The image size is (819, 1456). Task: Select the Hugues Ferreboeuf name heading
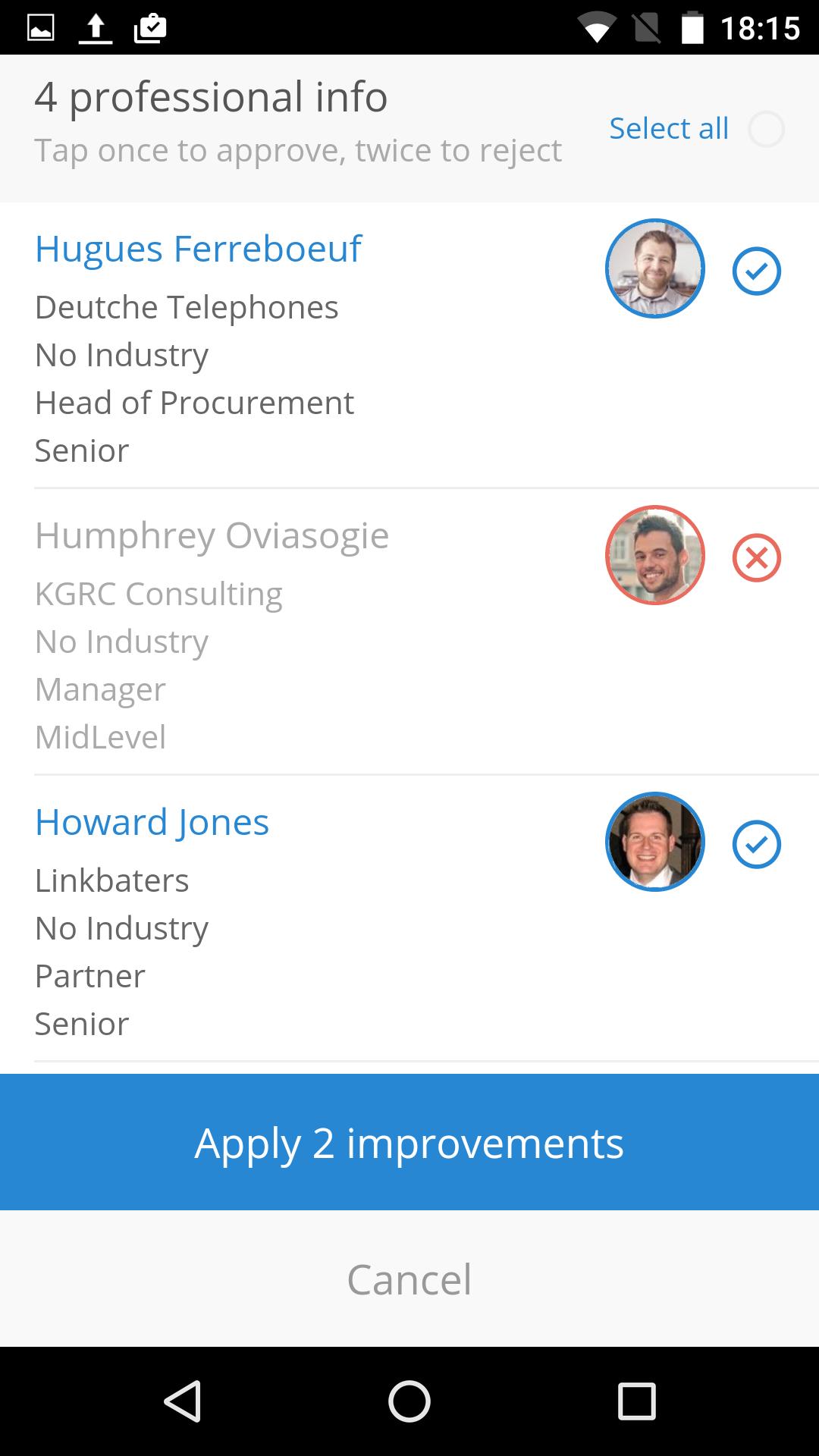click(199, 249)
